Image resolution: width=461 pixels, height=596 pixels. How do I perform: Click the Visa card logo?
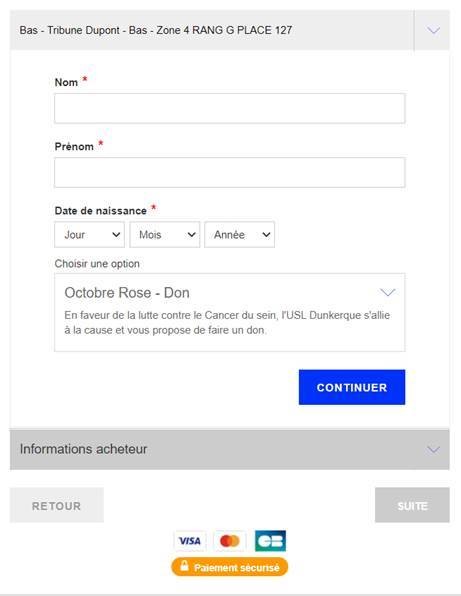(190, 541)
